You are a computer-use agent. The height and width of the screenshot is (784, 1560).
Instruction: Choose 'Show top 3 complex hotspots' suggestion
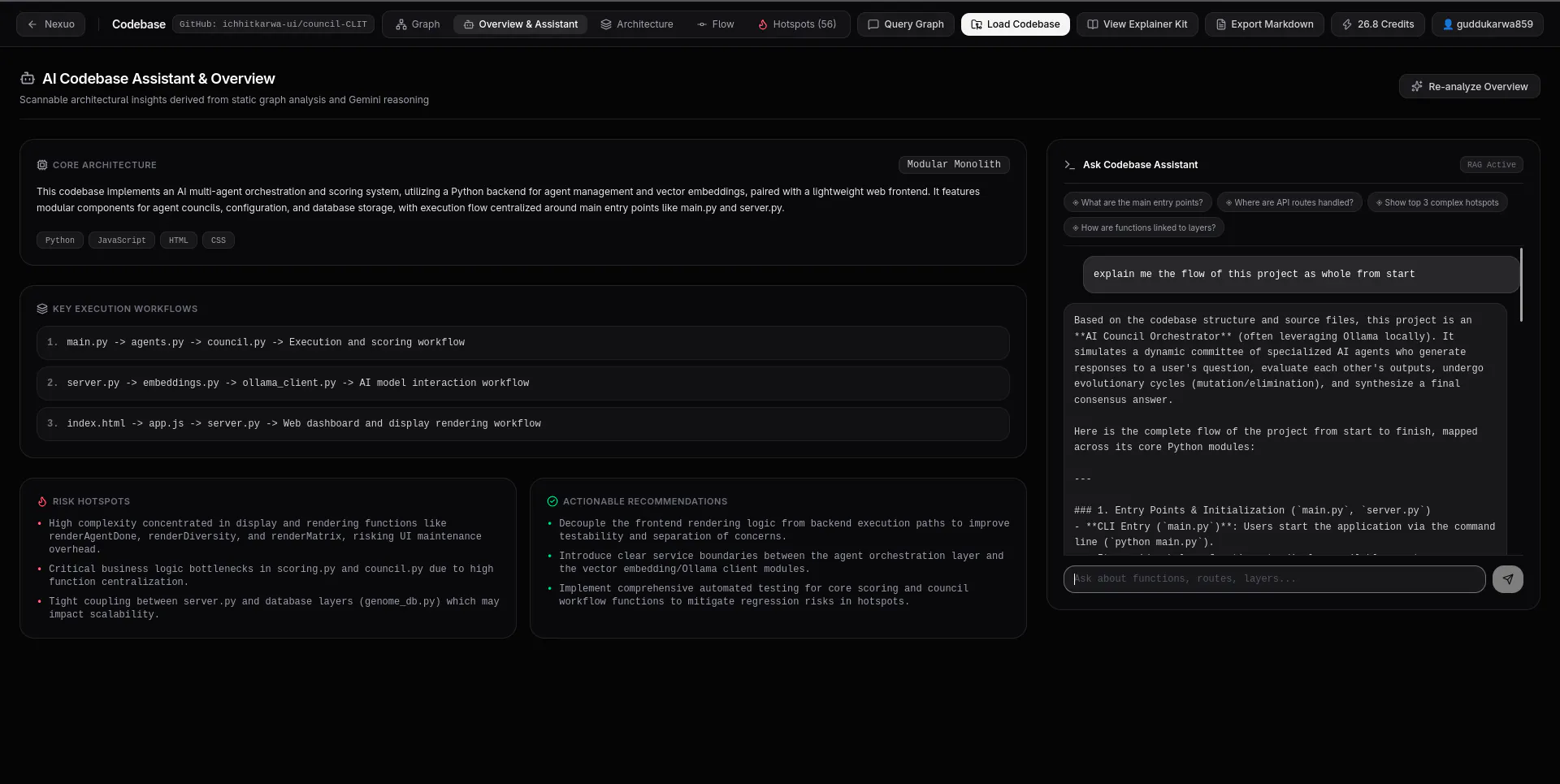(1437, 203)
